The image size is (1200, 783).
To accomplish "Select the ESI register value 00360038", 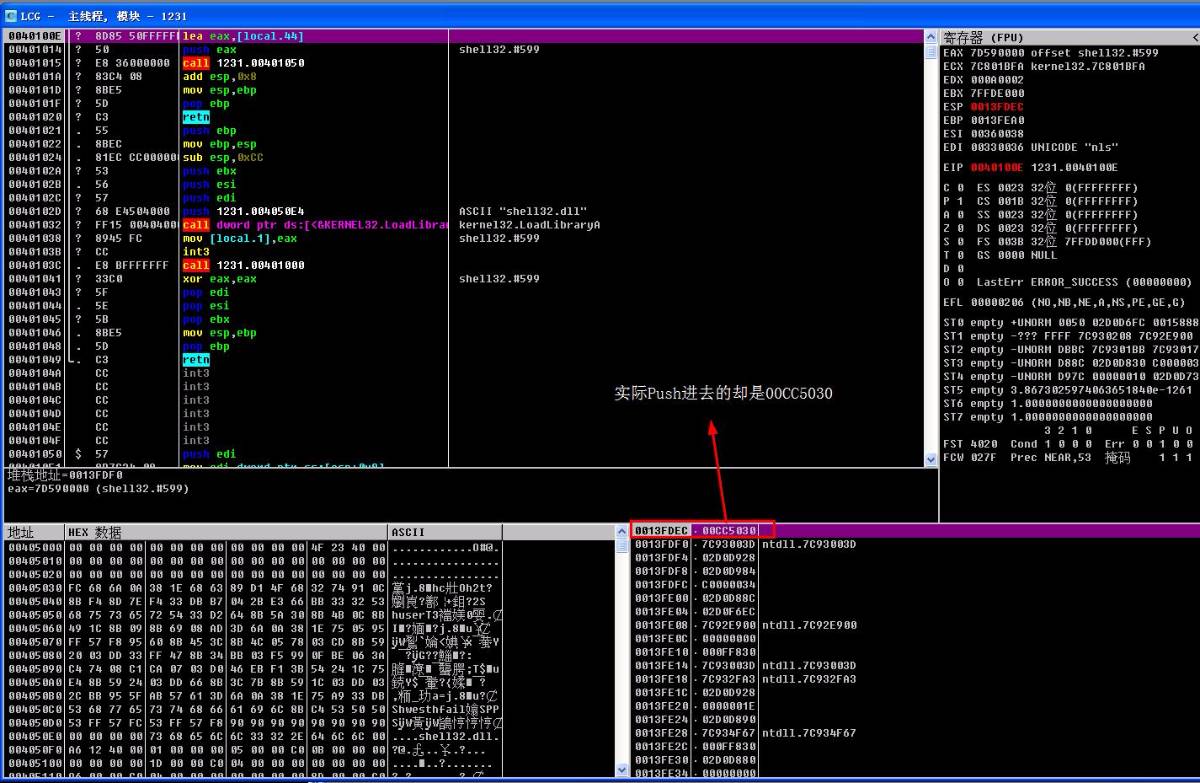I will pyautogui.click(x=999, y=134).
